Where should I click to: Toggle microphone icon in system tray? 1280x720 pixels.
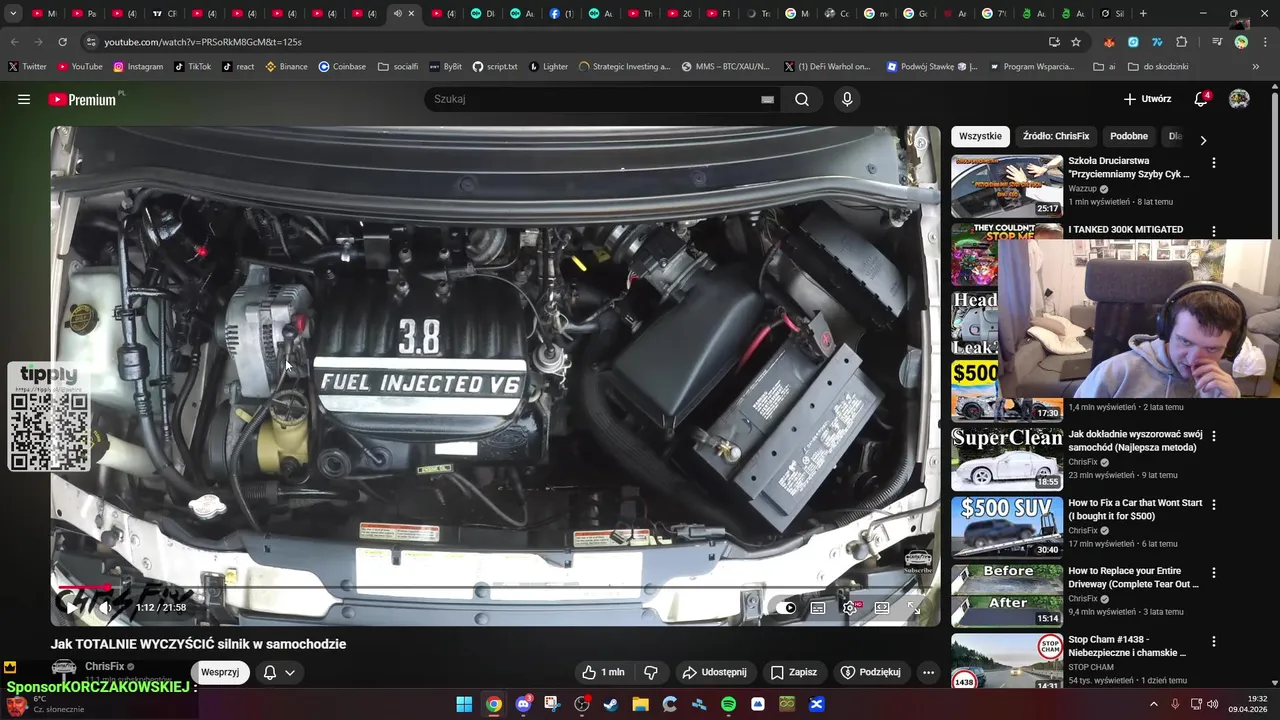point(1175,704)
